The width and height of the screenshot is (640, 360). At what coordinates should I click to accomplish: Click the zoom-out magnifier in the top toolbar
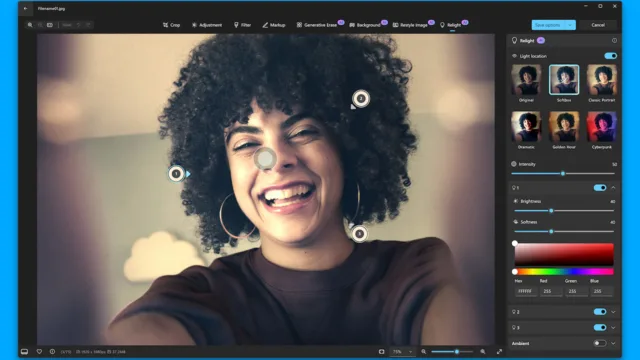coord(40,25)
